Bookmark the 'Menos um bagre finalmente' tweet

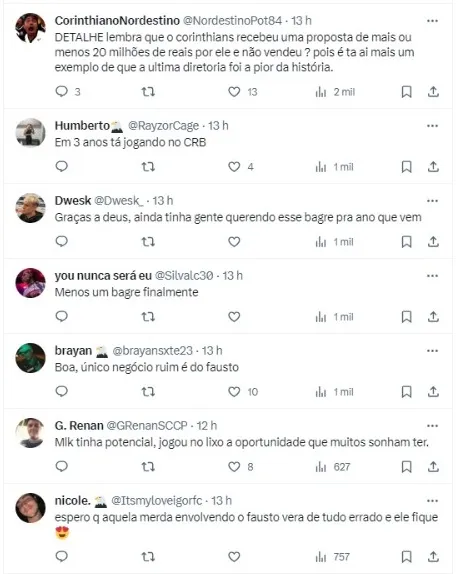tap(406, 317)
